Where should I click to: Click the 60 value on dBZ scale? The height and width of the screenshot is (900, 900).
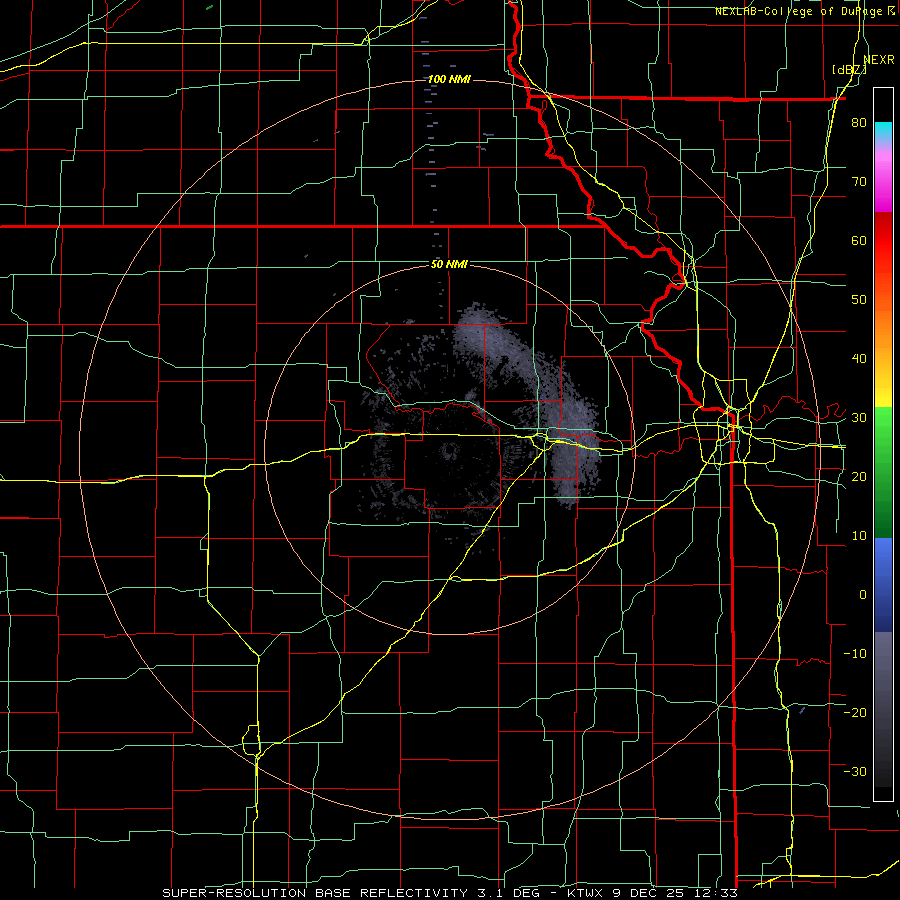pos(859,241)
